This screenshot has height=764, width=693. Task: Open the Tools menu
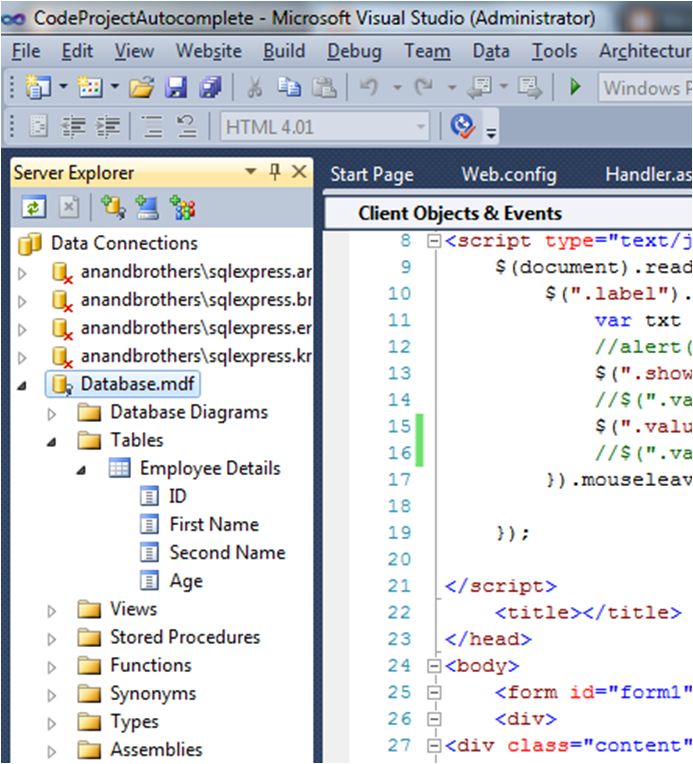[x=554, y=51]
